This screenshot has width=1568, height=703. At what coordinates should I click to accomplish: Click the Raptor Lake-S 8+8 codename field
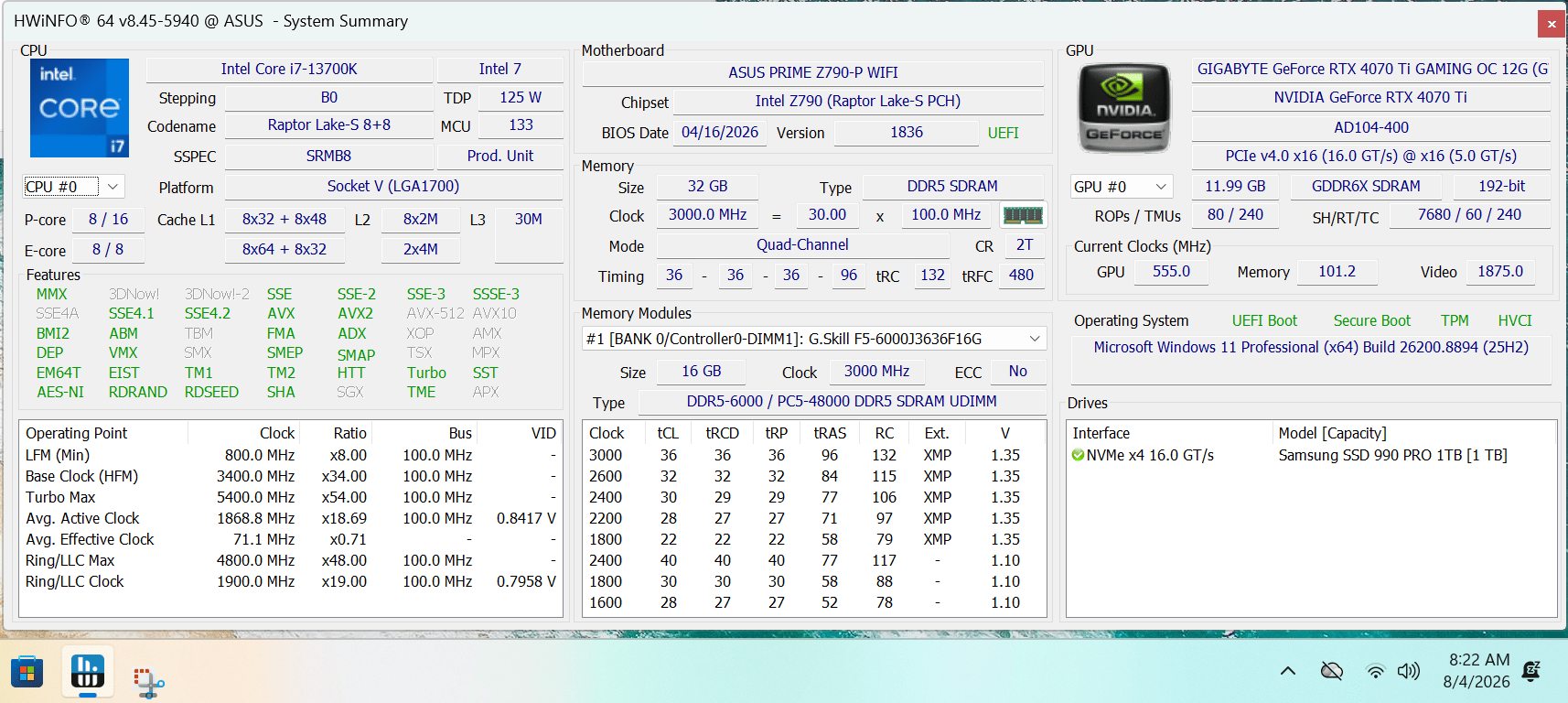[328, 125]
